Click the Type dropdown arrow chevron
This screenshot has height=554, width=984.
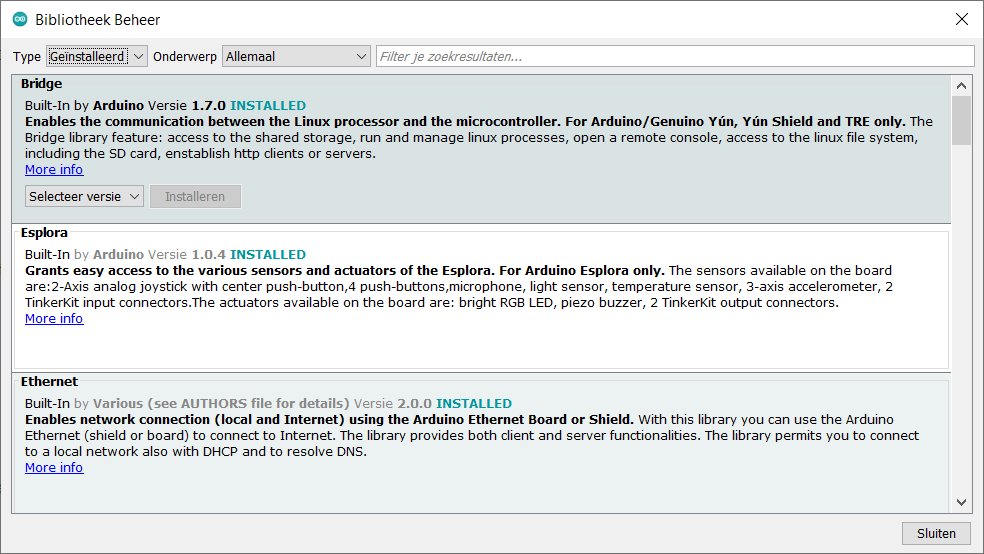139,56
